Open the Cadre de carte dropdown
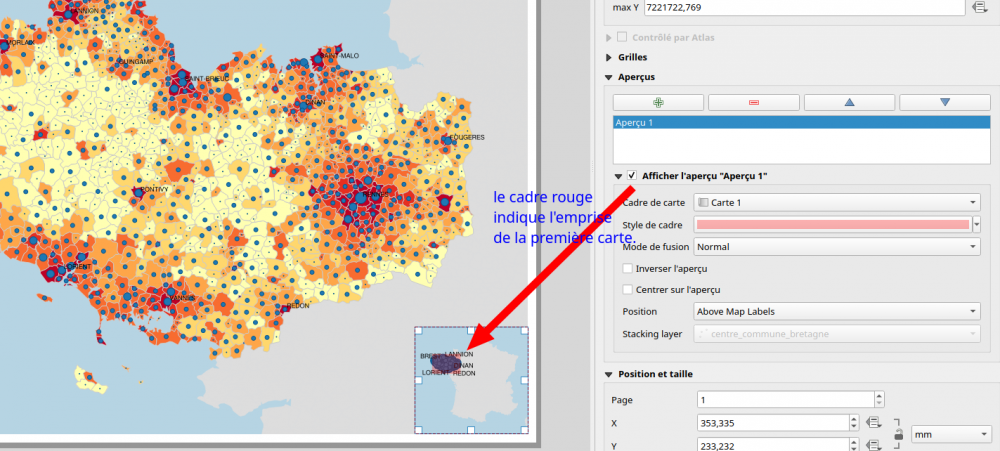The width and height of the screenshot is (1000, 451). (836, 202)
